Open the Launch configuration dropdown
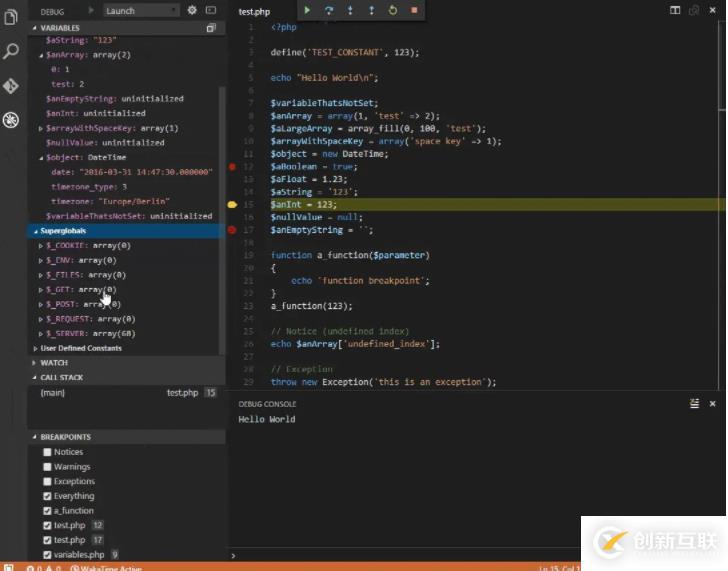728x571 pixels. [x=142, y=10]
